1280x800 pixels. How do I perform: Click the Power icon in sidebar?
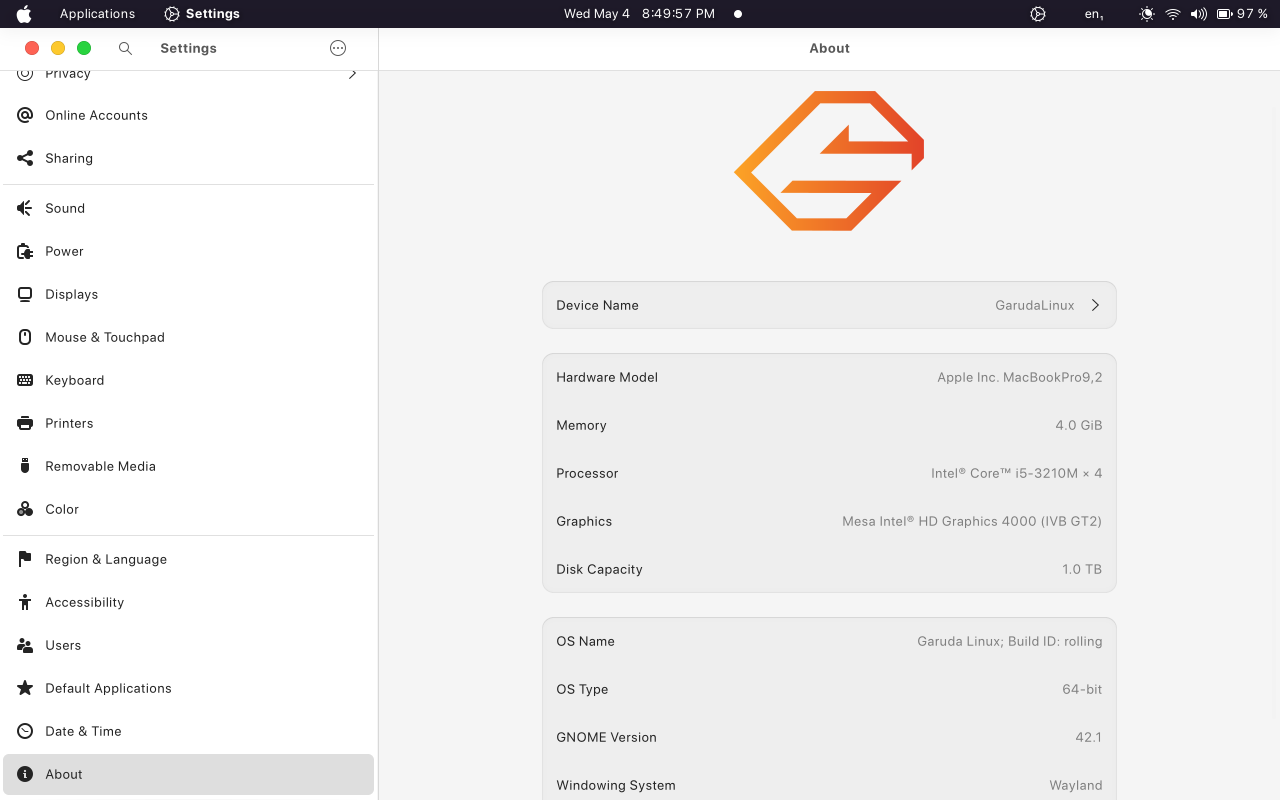25,251
